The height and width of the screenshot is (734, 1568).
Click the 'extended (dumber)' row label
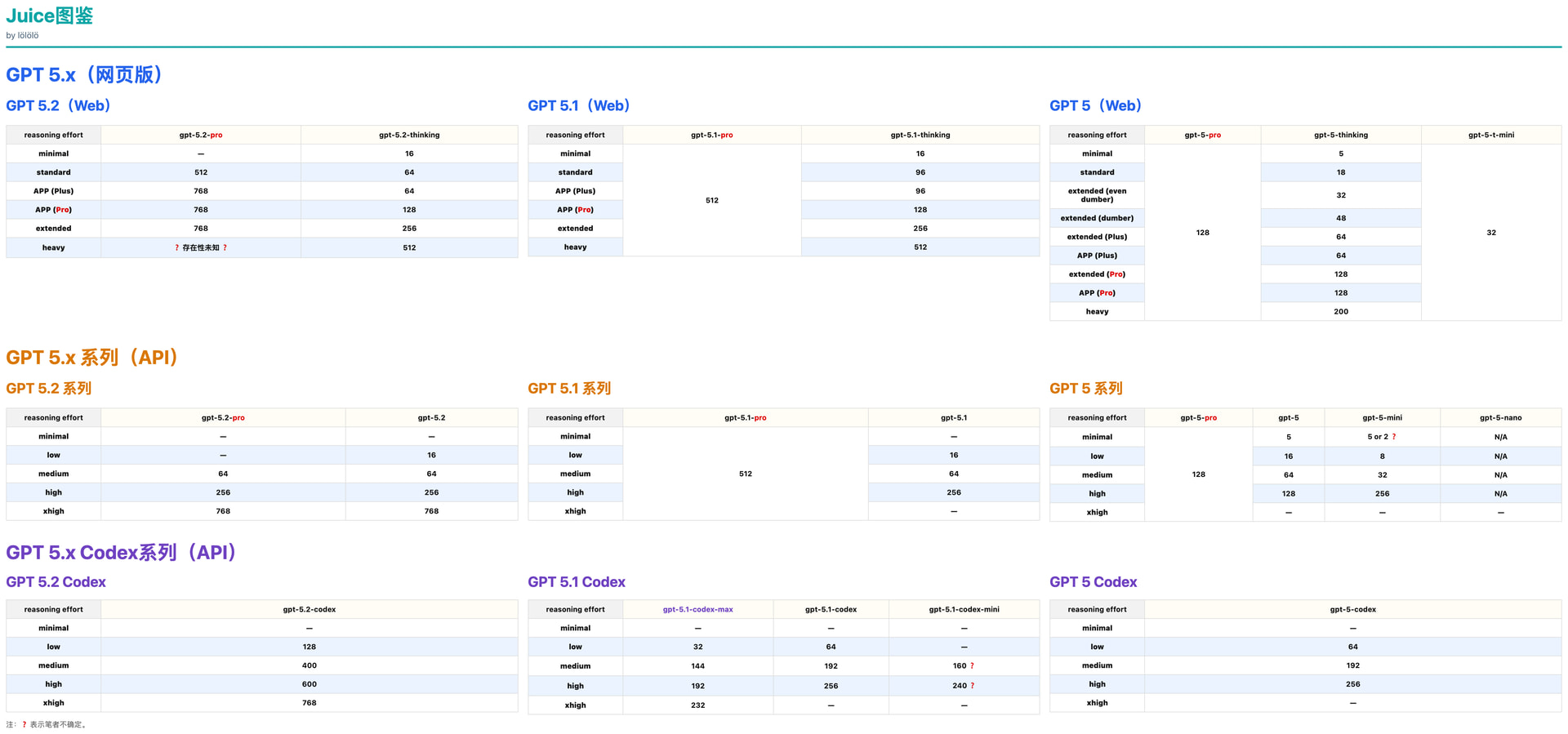tap(1097, 218)
